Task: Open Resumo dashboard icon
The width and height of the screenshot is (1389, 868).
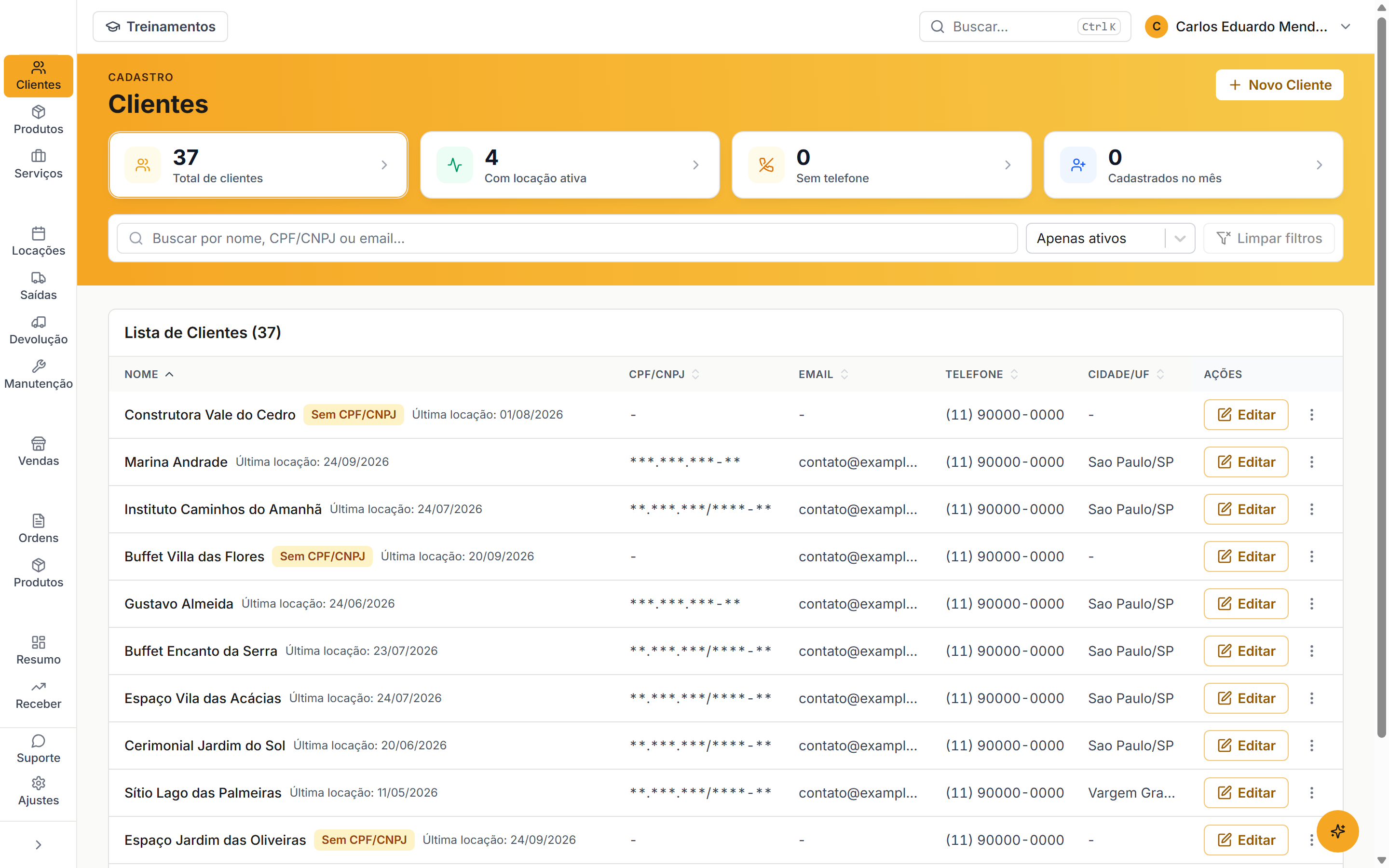Action: [39, 642]
